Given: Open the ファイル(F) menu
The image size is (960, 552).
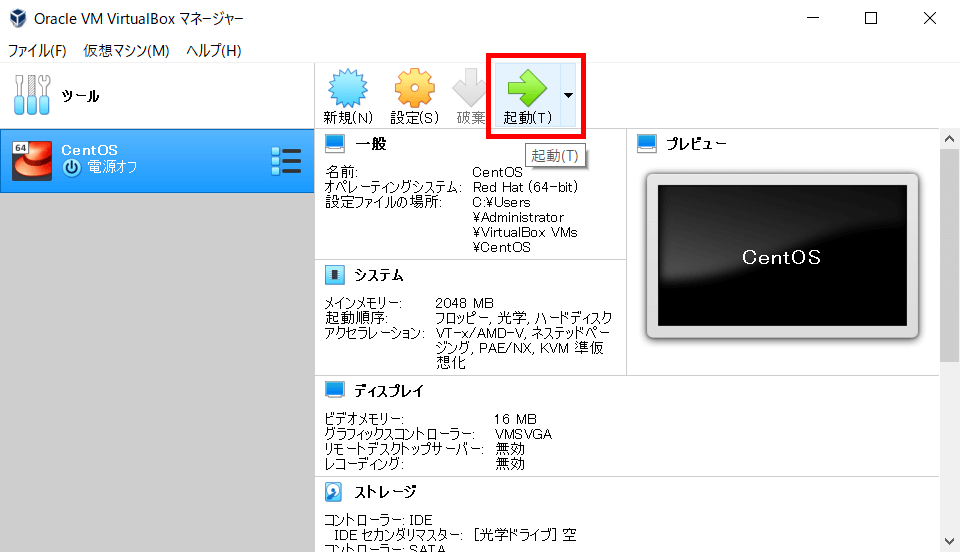Looking at the screenshot, I should point(37,50).
